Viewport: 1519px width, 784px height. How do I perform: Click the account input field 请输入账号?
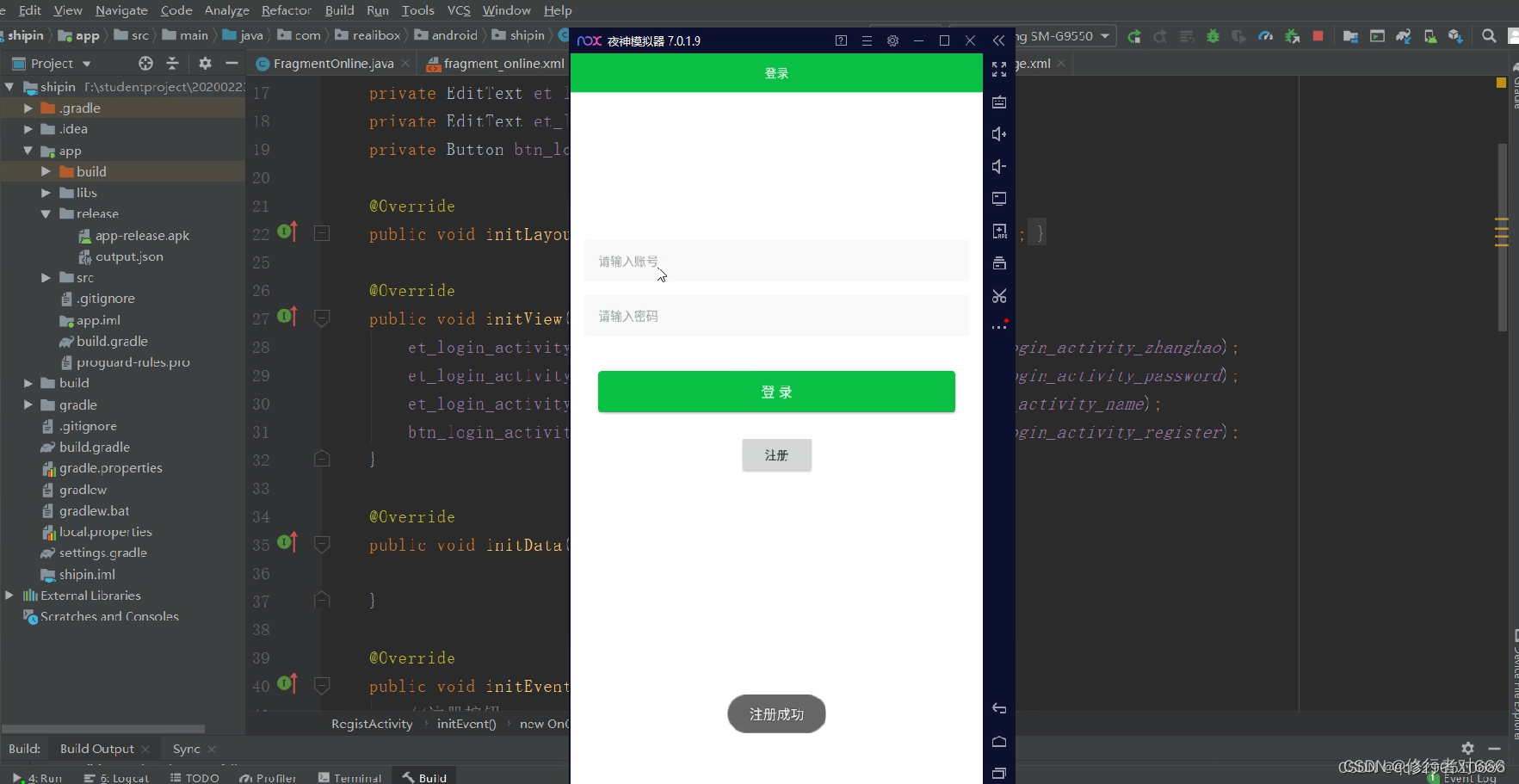point(776,261)
